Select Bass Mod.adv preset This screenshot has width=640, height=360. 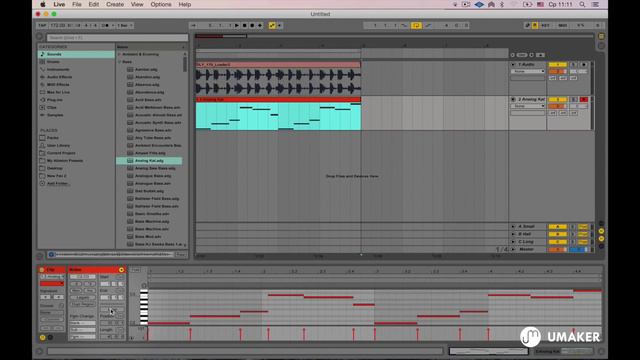[149, 237]
